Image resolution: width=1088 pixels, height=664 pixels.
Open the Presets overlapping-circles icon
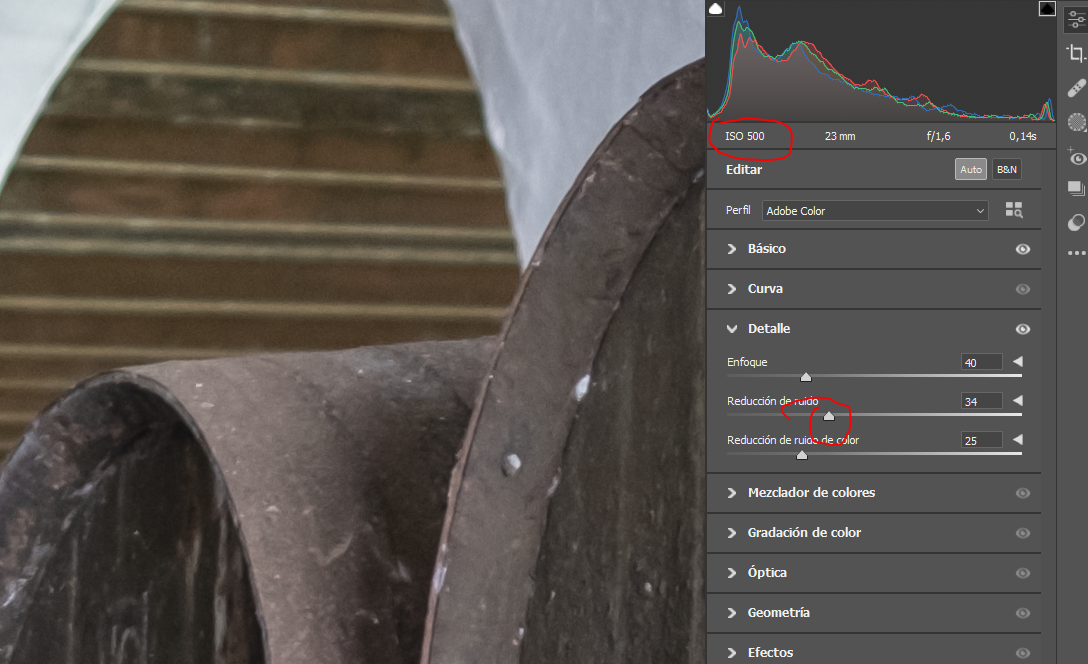(1076, 222)
